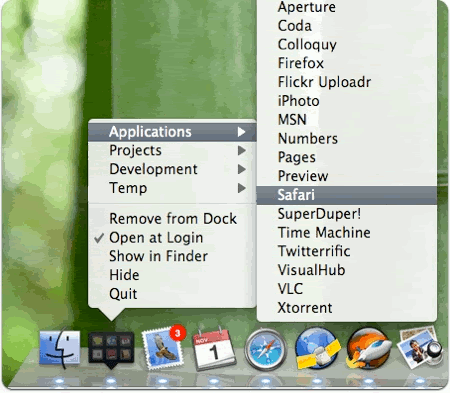Viewport: 450px width, 393px height.
Task: Launch VLC from the submenu
Action: [x=347, y=289]
